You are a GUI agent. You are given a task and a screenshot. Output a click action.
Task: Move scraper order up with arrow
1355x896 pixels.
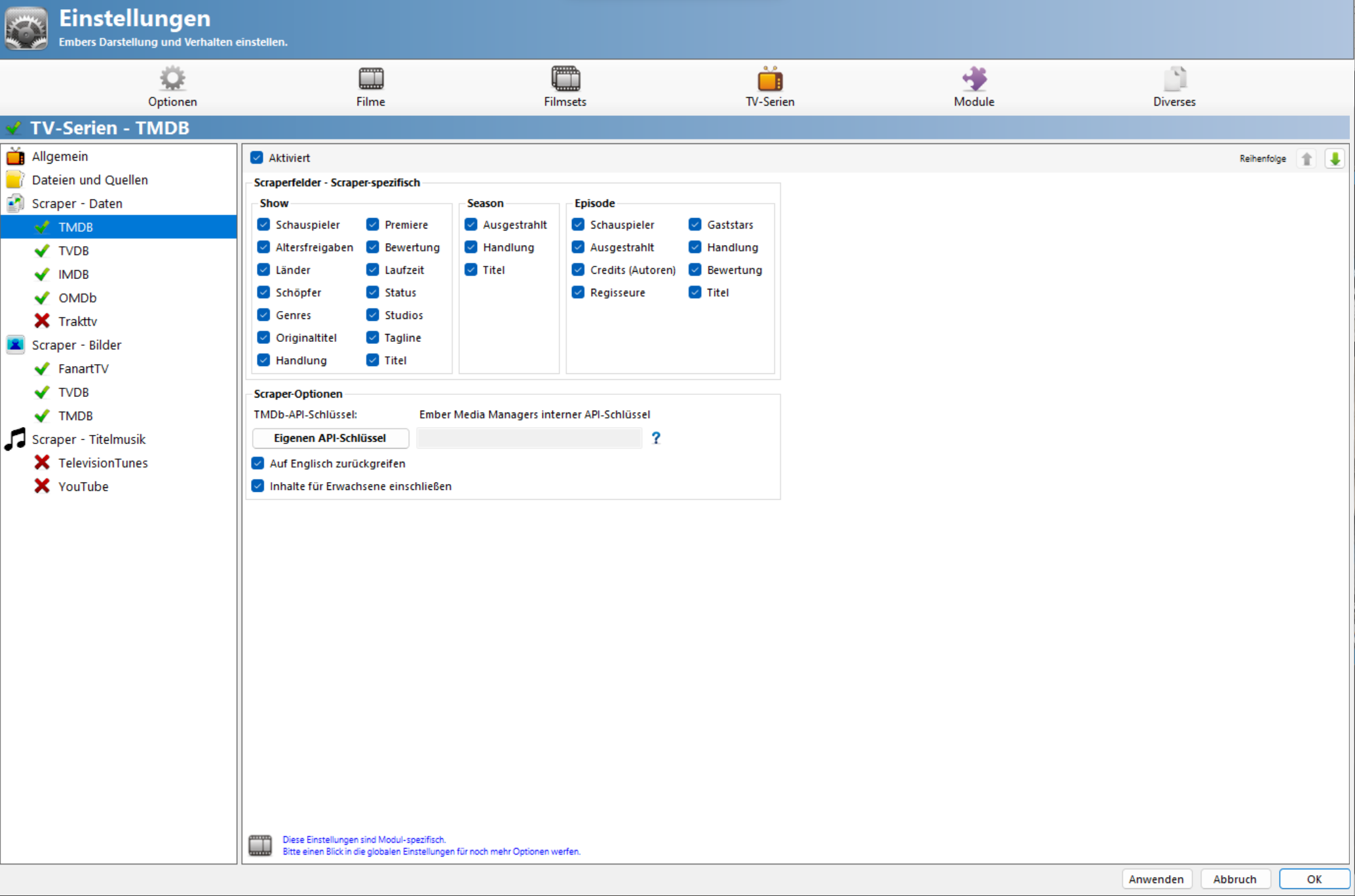tap(1307, 159)
